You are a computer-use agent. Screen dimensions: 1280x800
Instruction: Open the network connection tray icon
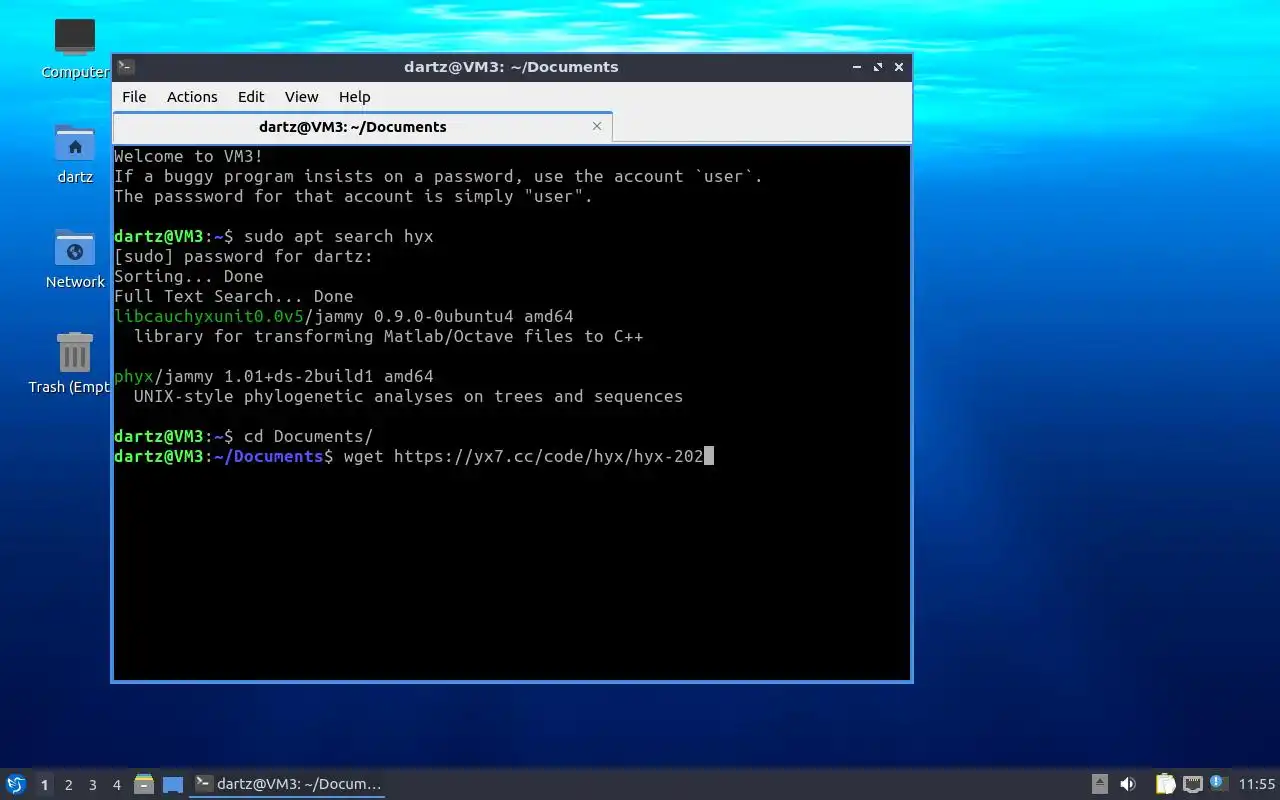(x=1192, y=784)
